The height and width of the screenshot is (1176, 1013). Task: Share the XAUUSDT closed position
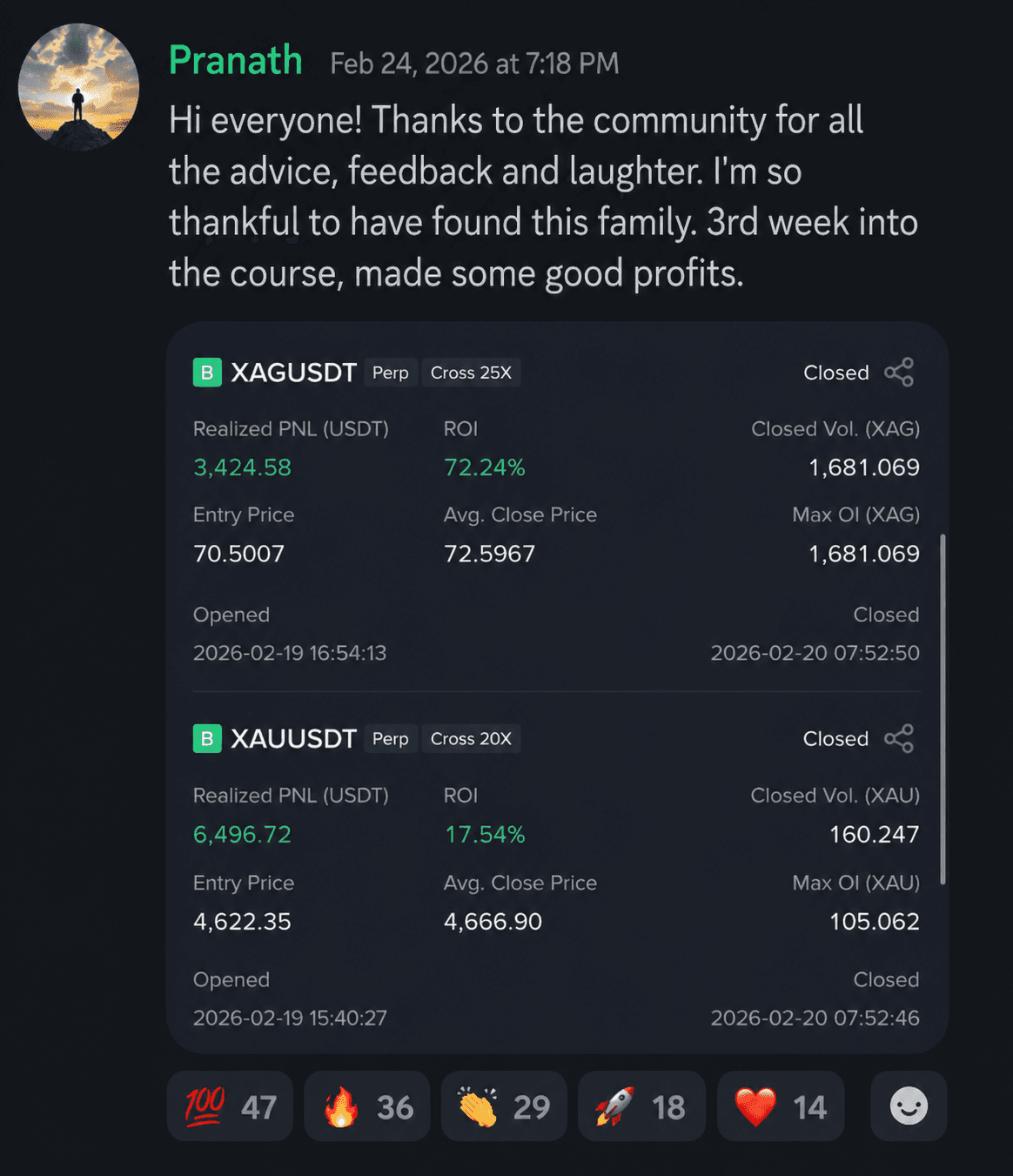click(x=899, y=739)
